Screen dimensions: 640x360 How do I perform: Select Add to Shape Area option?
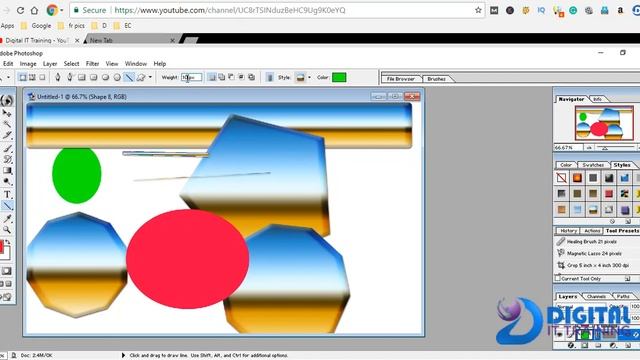tap(222, 77)
